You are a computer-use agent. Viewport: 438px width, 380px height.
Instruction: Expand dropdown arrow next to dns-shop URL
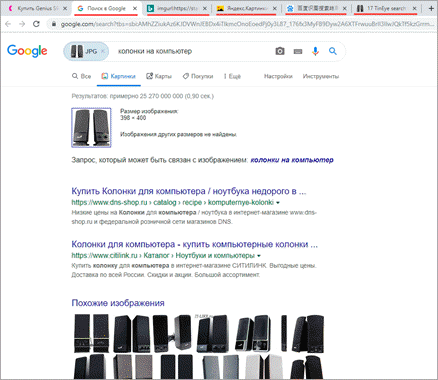(278, 203)
